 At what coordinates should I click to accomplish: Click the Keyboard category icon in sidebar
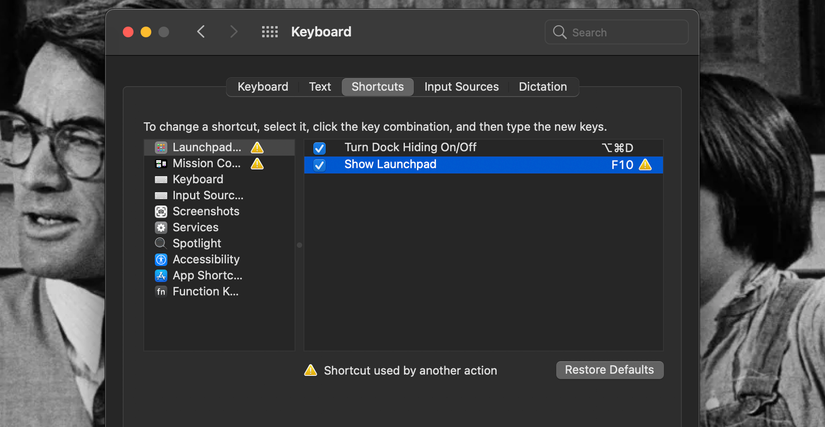161,179
